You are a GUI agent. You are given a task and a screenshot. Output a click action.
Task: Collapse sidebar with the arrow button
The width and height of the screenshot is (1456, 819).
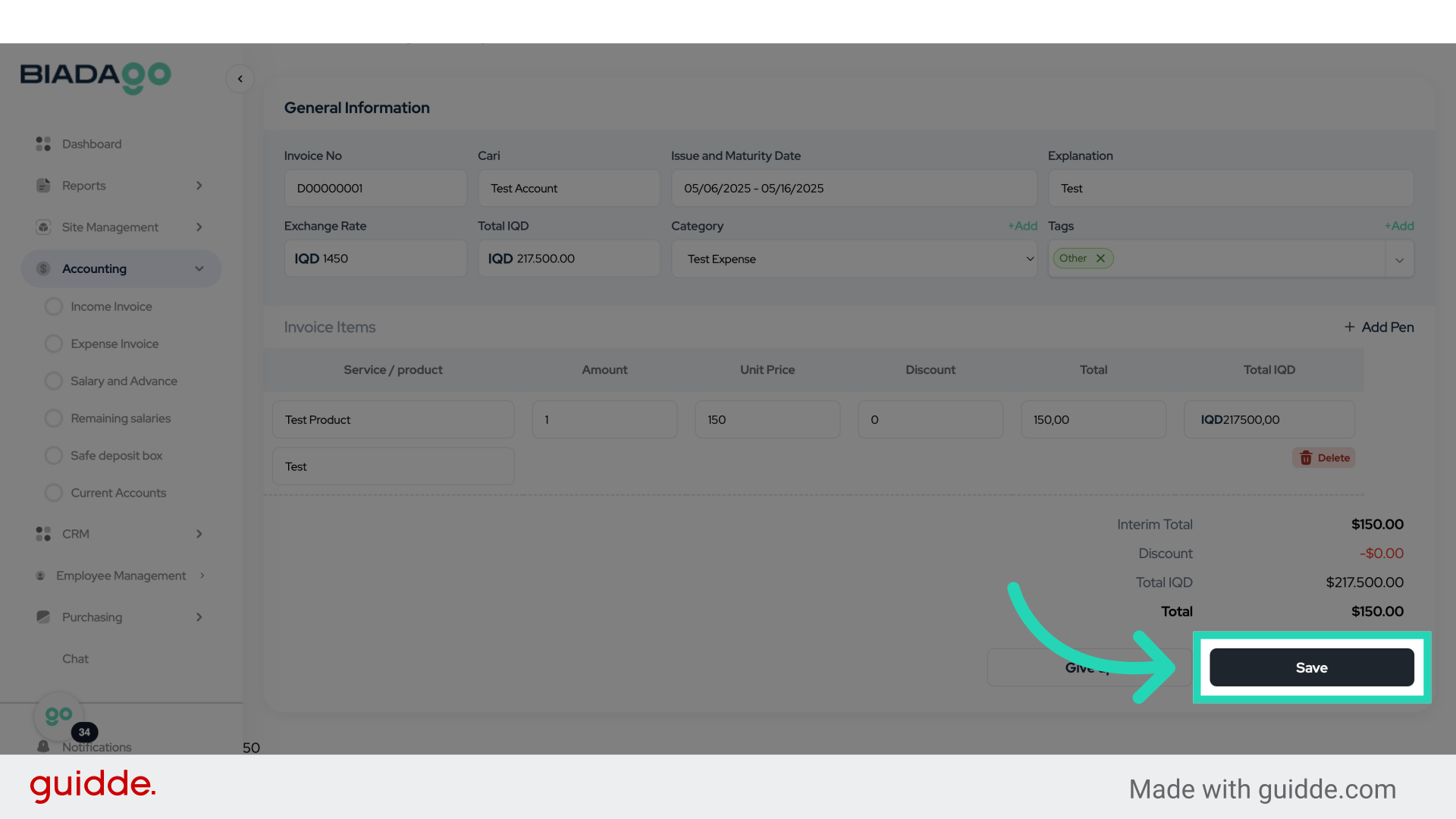(x=240, y=79)
